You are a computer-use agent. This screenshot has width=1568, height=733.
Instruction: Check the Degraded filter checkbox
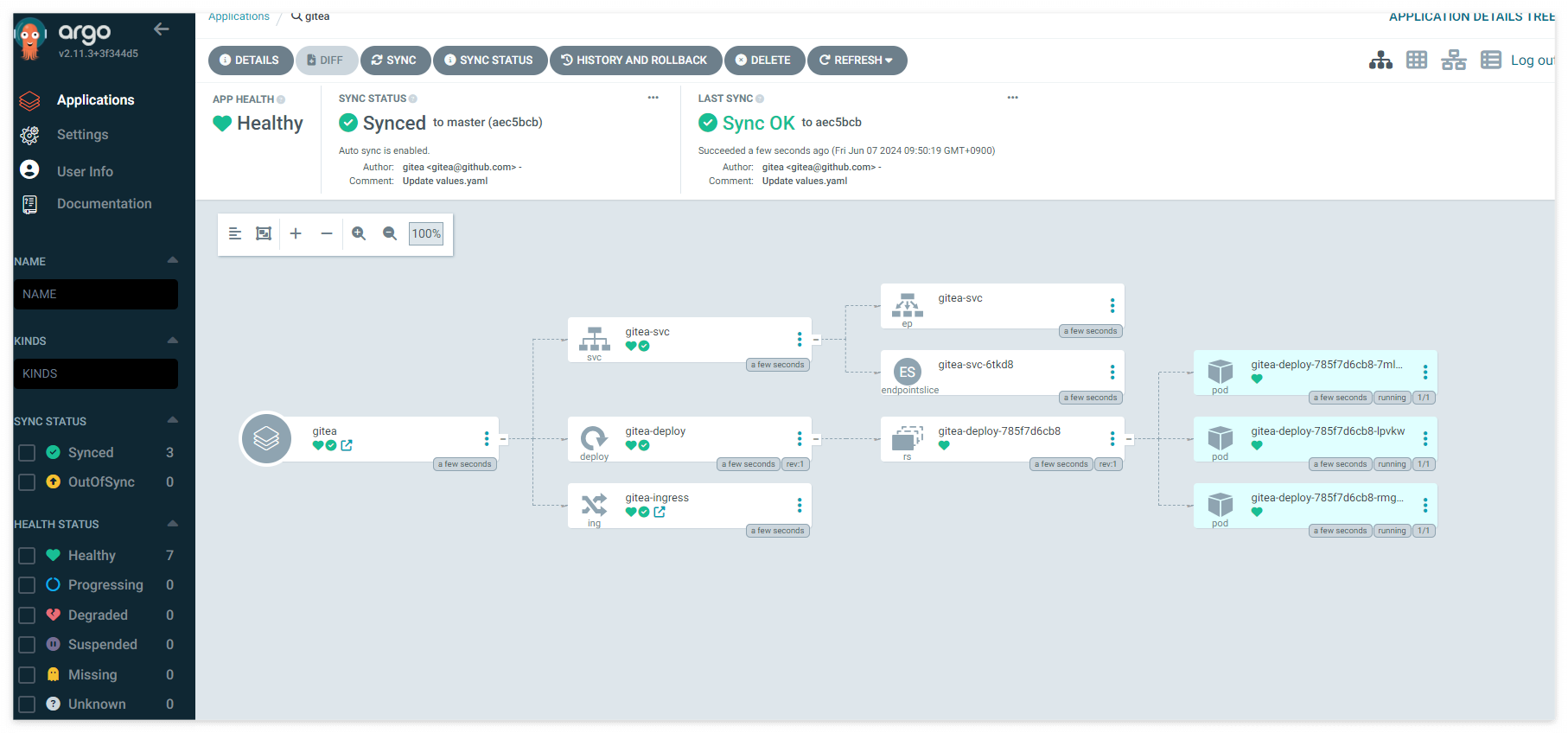point(27,615)
